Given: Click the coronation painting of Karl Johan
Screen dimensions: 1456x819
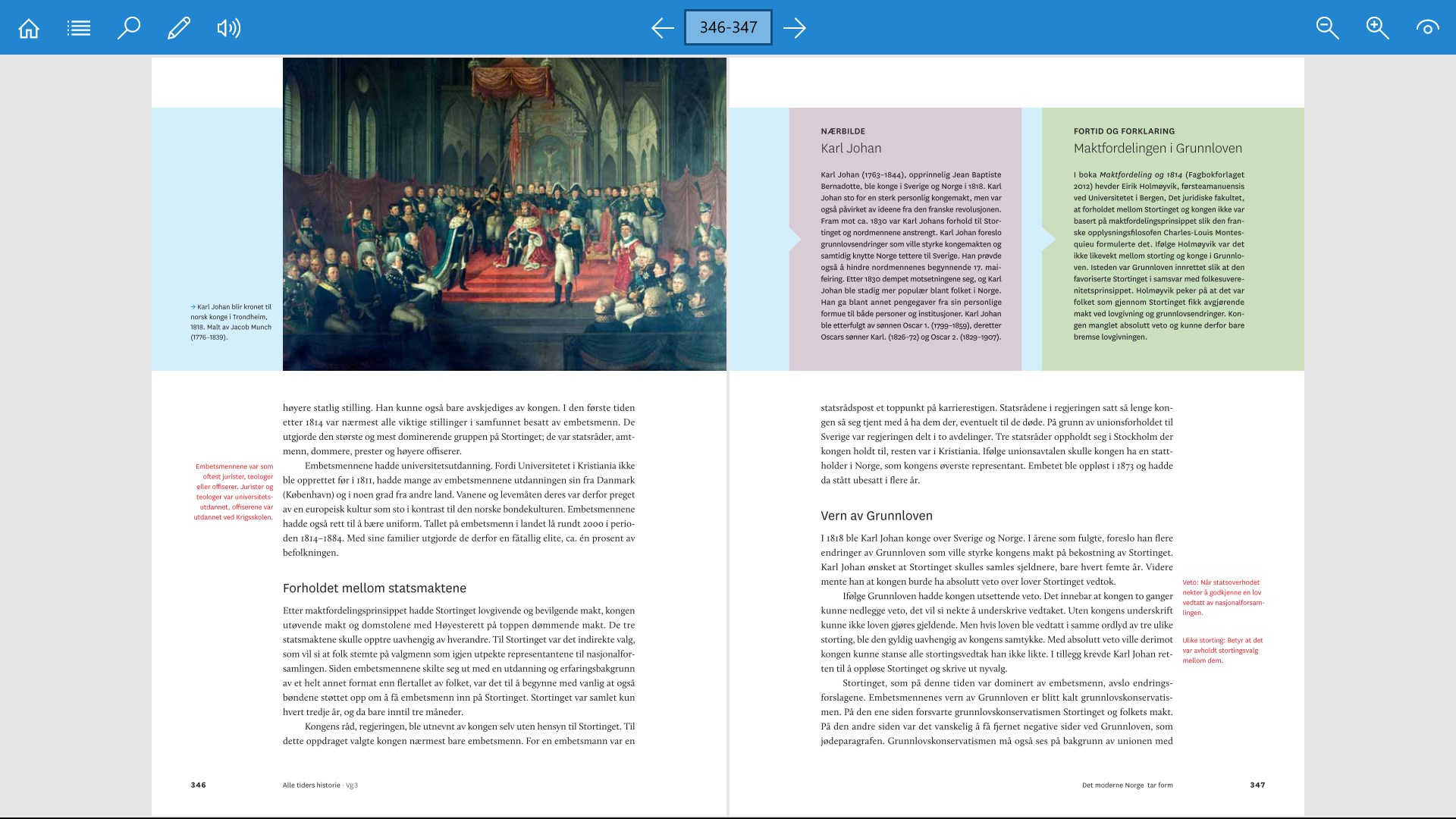Looking at the screenshot, I should 504,214.
